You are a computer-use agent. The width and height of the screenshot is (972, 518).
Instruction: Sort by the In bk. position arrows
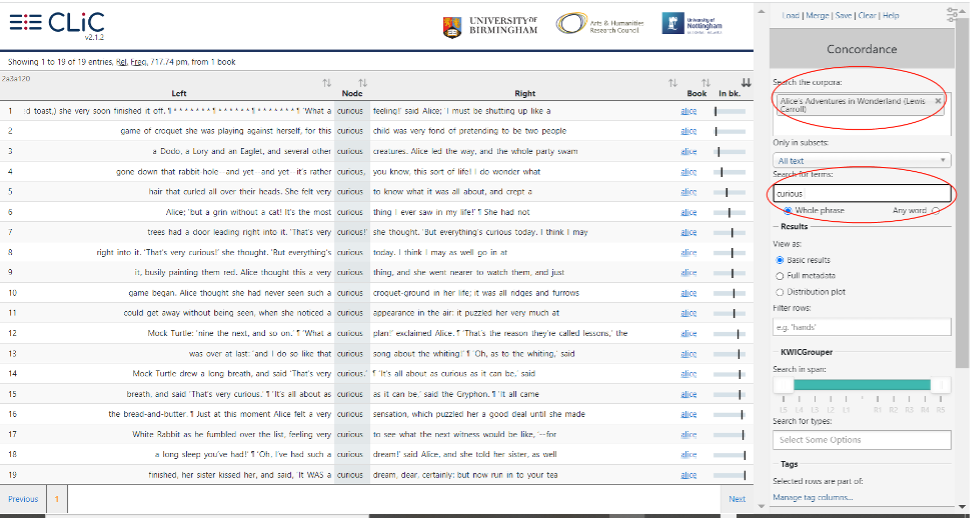(x=745, y=82)
